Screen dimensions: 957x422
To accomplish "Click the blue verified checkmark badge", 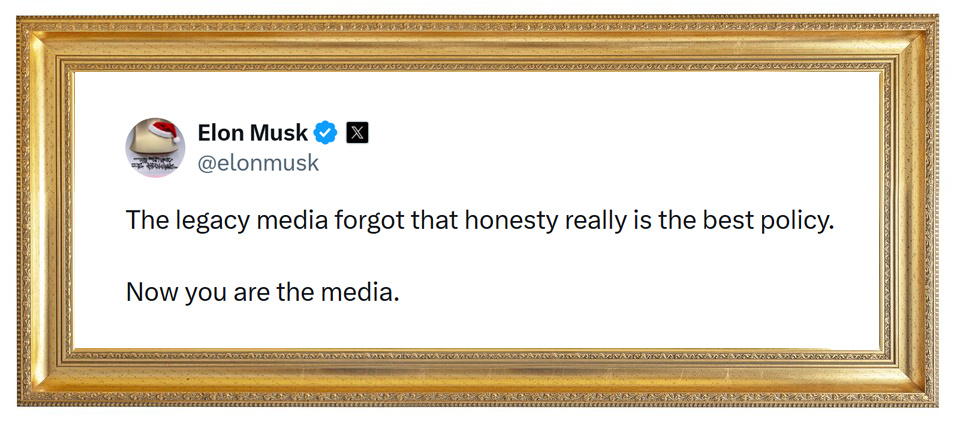I will click(325, 132).
